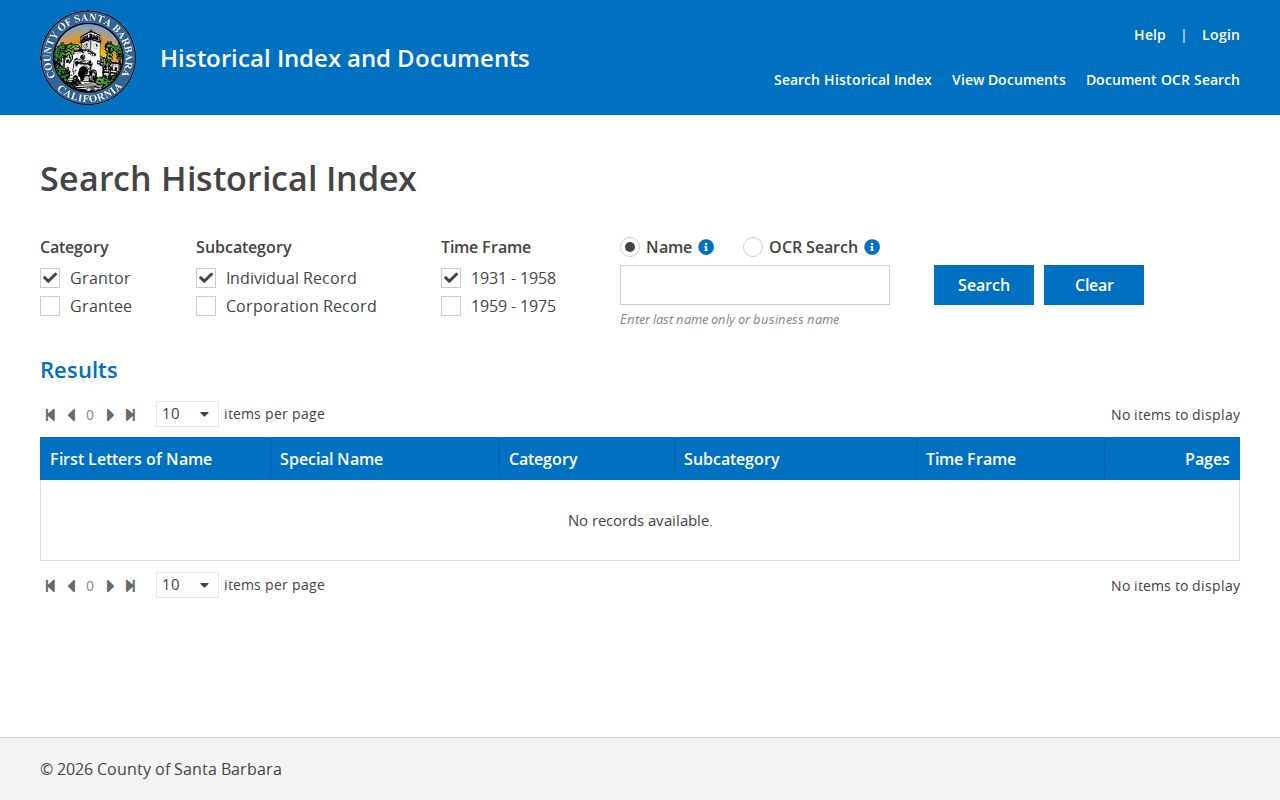The image size is (1280, 800).
Task: Open top items per page dropdown
Action: click(187, 414)
